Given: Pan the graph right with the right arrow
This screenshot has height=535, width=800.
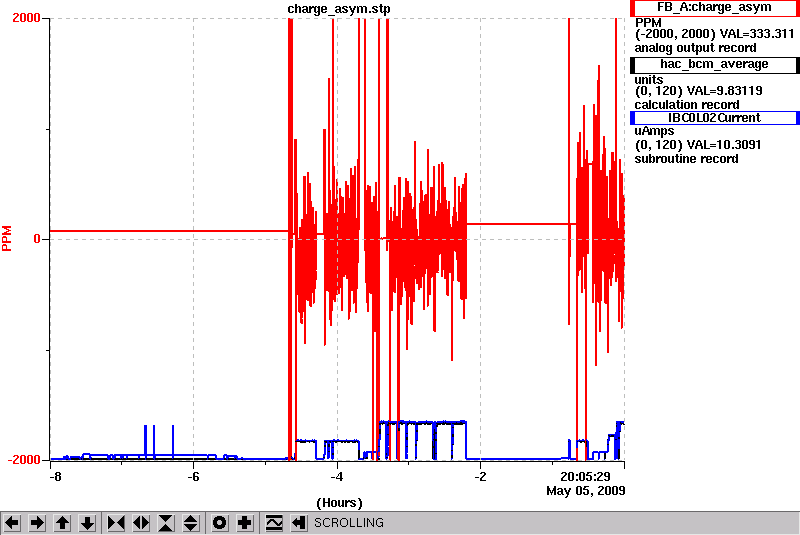Looking at the screenshot, I should tap(37, 523).
